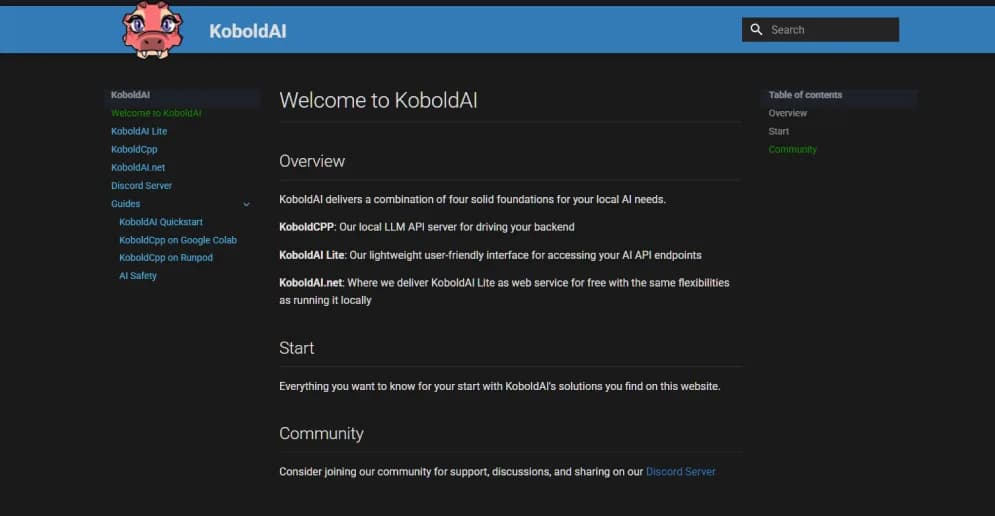Open KoboldCpp on Runpod guide
The width and height of the screenshot is (995, 516).
coord(166,257)
